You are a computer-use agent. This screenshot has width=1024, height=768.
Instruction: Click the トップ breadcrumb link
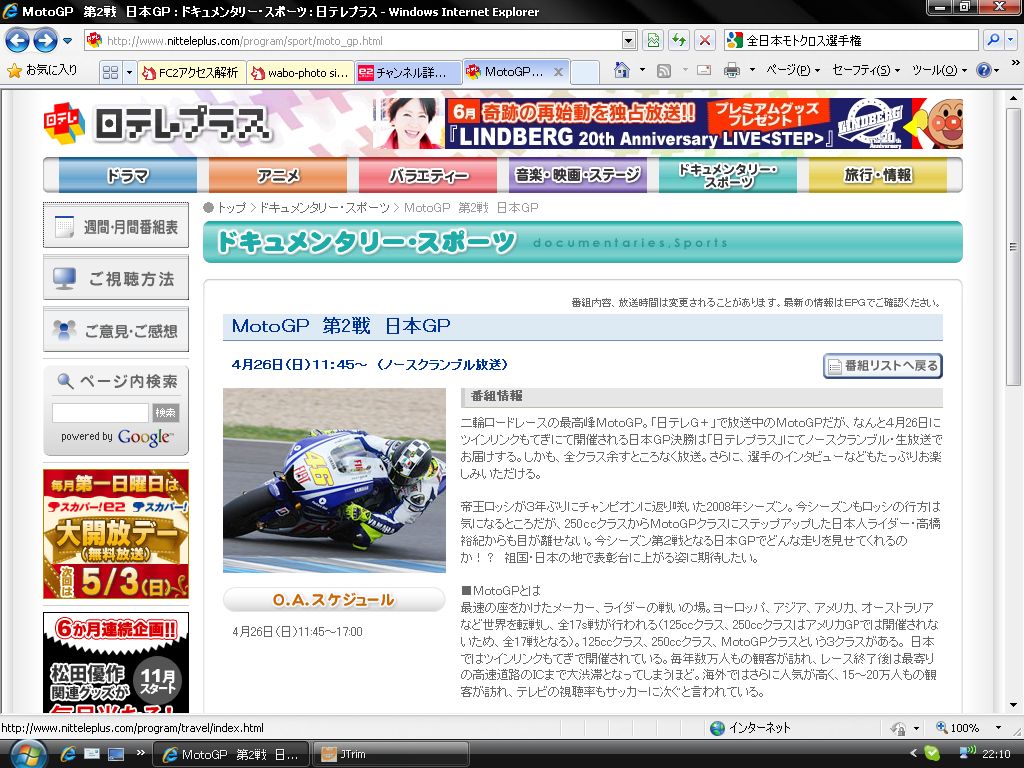(x=231, y=208)
